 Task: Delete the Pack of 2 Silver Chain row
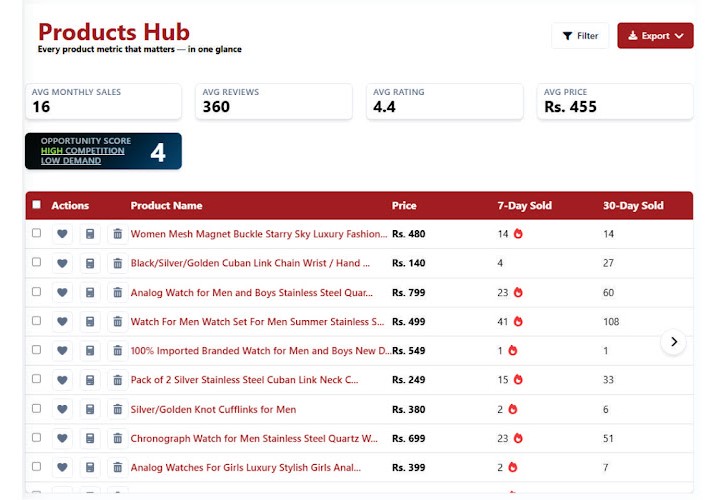point(118,380)
